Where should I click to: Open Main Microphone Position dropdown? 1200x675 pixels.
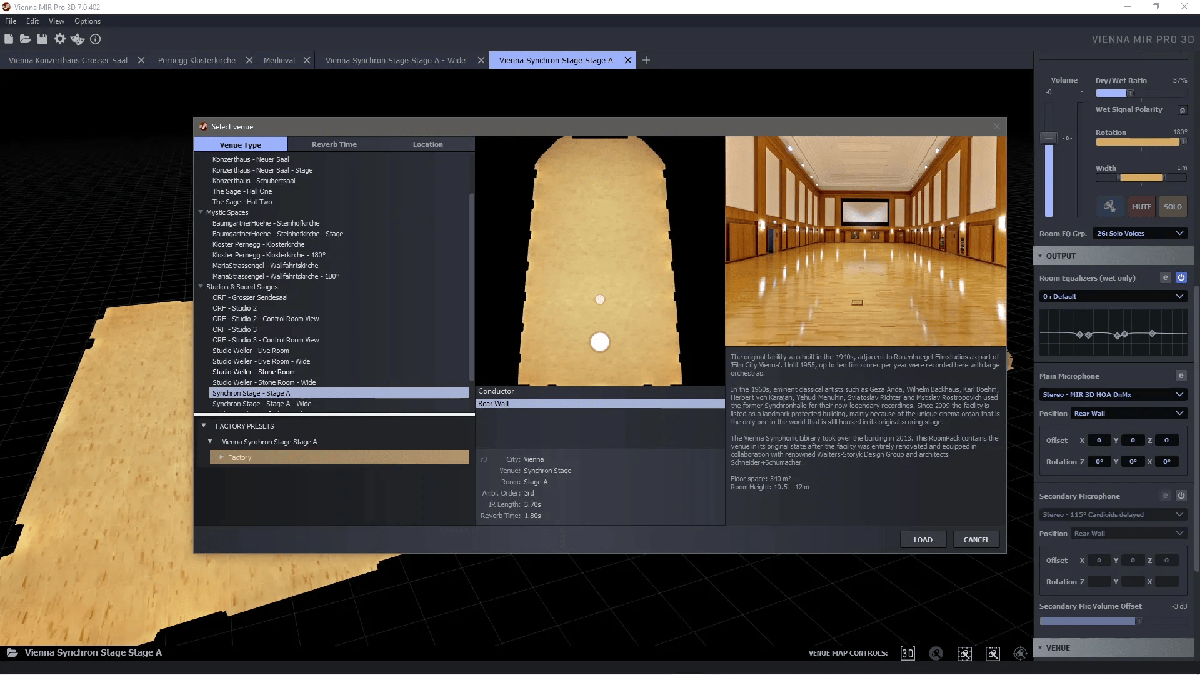1129,413
